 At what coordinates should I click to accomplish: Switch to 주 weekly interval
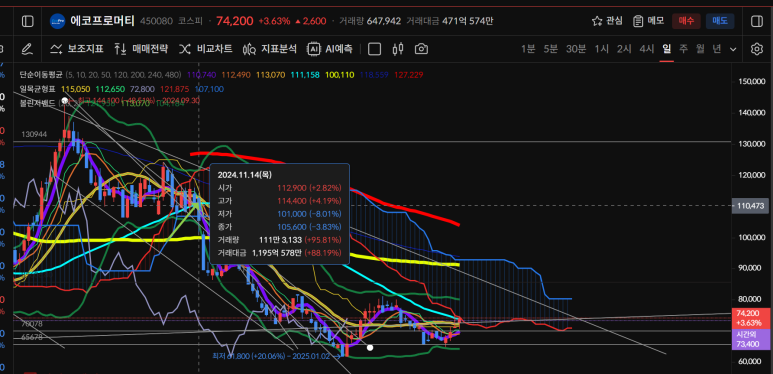(683, 49)
